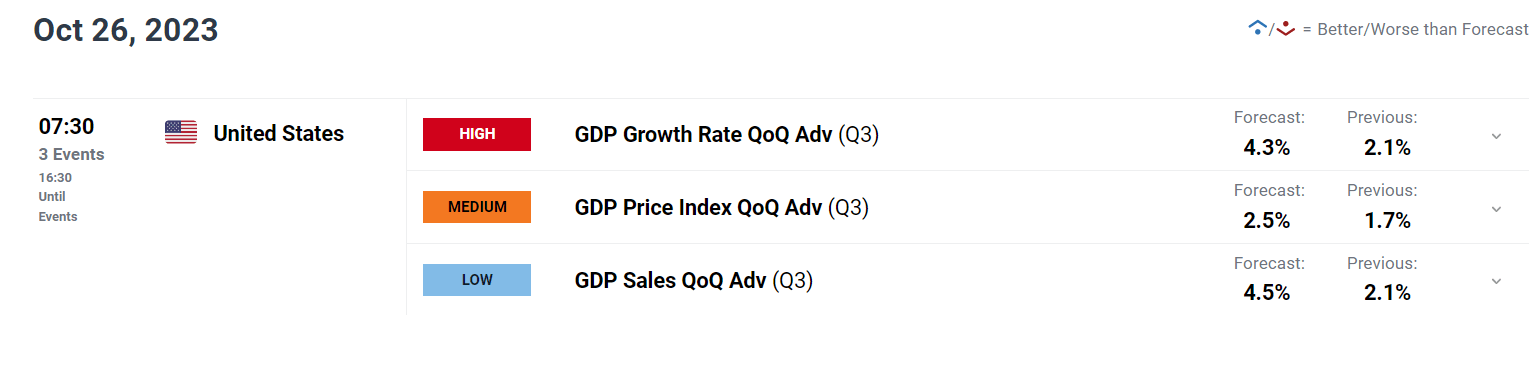Image resolution: width=1537 pixels, height=365 pixels.
Task: Click the United States country label
Action: (x=279, y=133)
